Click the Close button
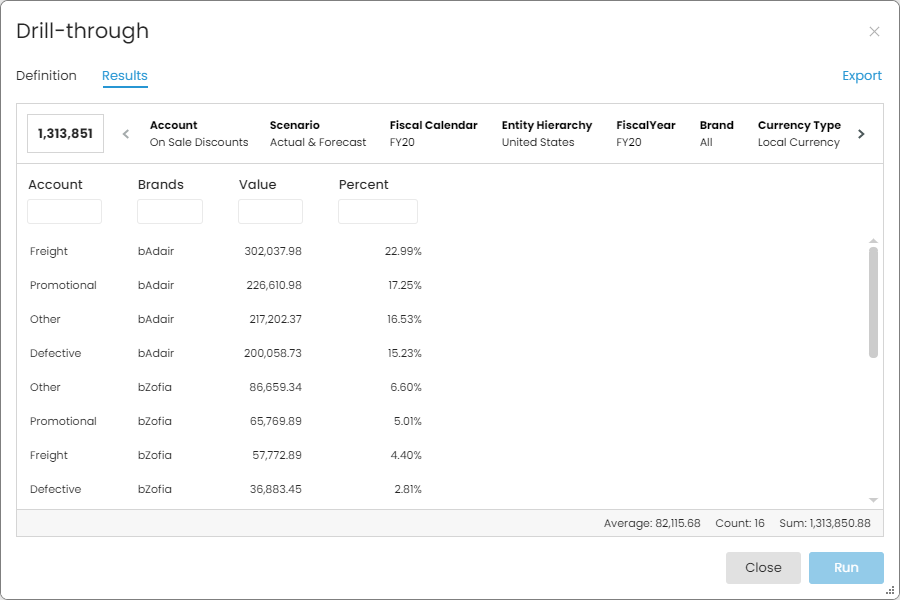The height and width of the screenshot is (600, 900). (x=763, y=568)
